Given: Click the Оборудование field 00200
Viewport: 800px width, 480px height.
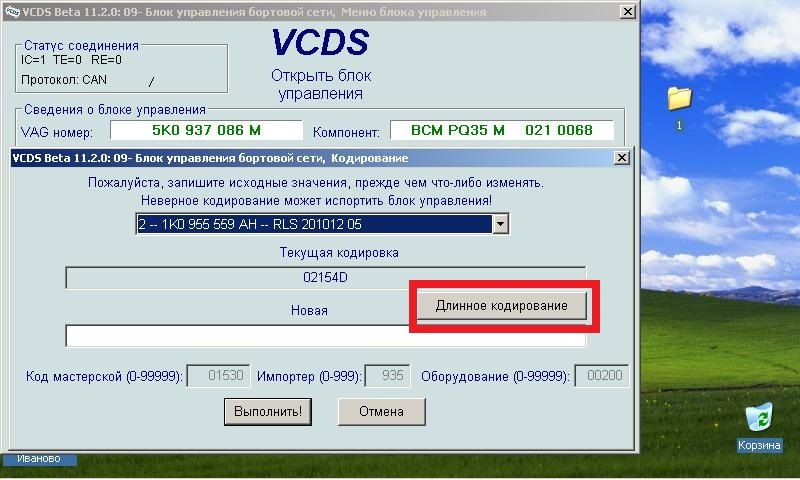Looking at the screenshot, I should pos(602,376).
